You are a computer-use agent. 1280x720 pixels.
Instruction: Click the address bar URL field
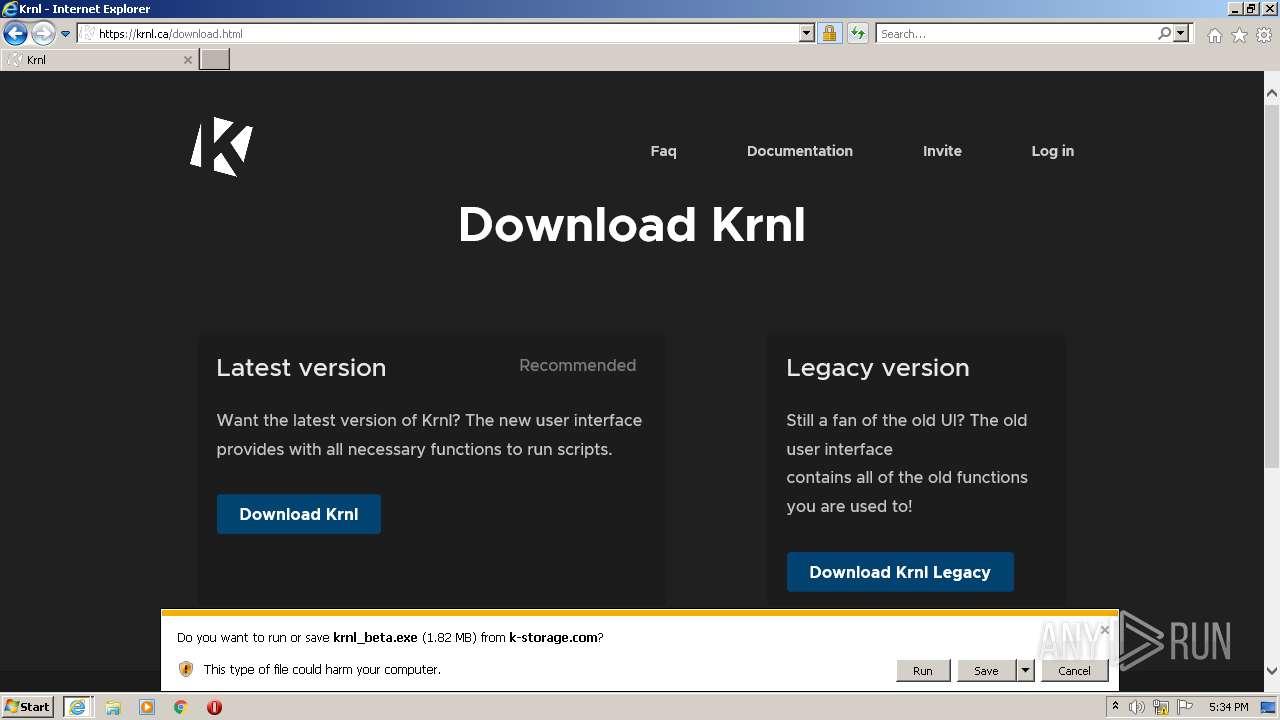pyautogui.click(x=438, y=34)
